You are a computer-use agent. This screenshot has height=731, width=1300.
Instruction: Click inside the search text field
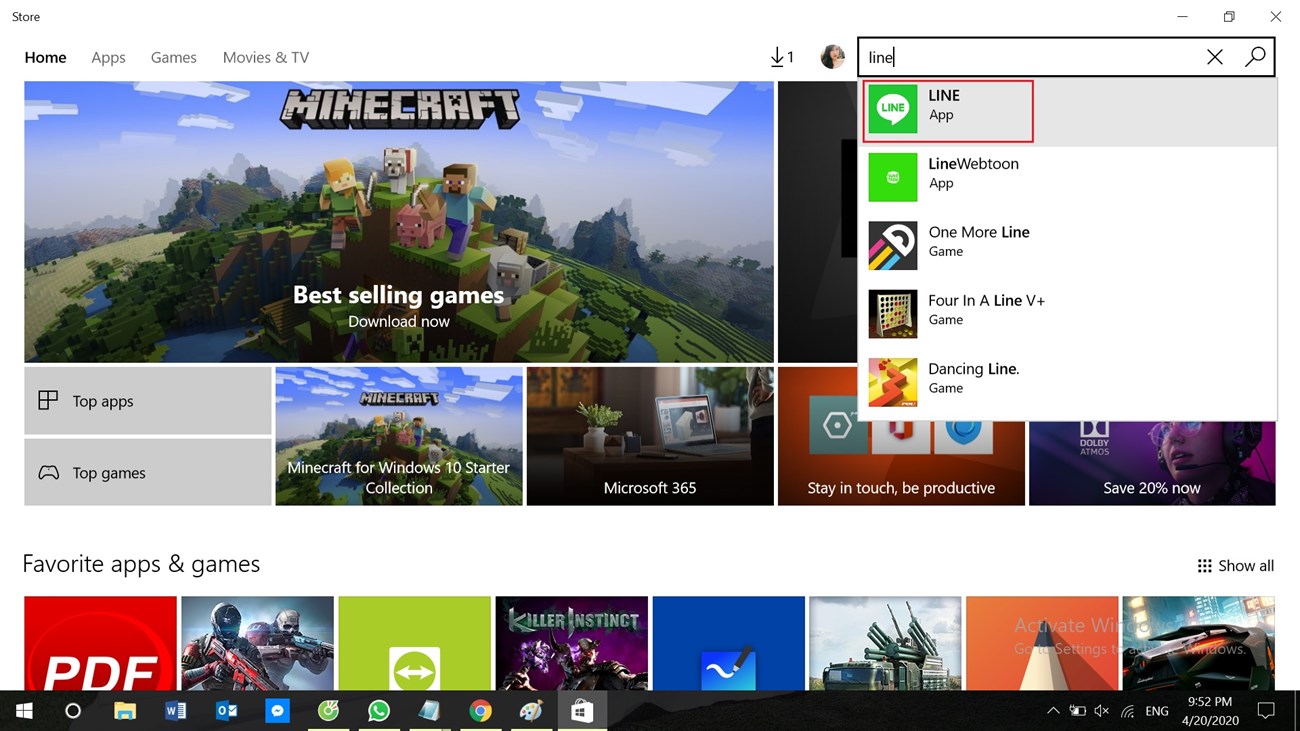[x=1030, y=57]
